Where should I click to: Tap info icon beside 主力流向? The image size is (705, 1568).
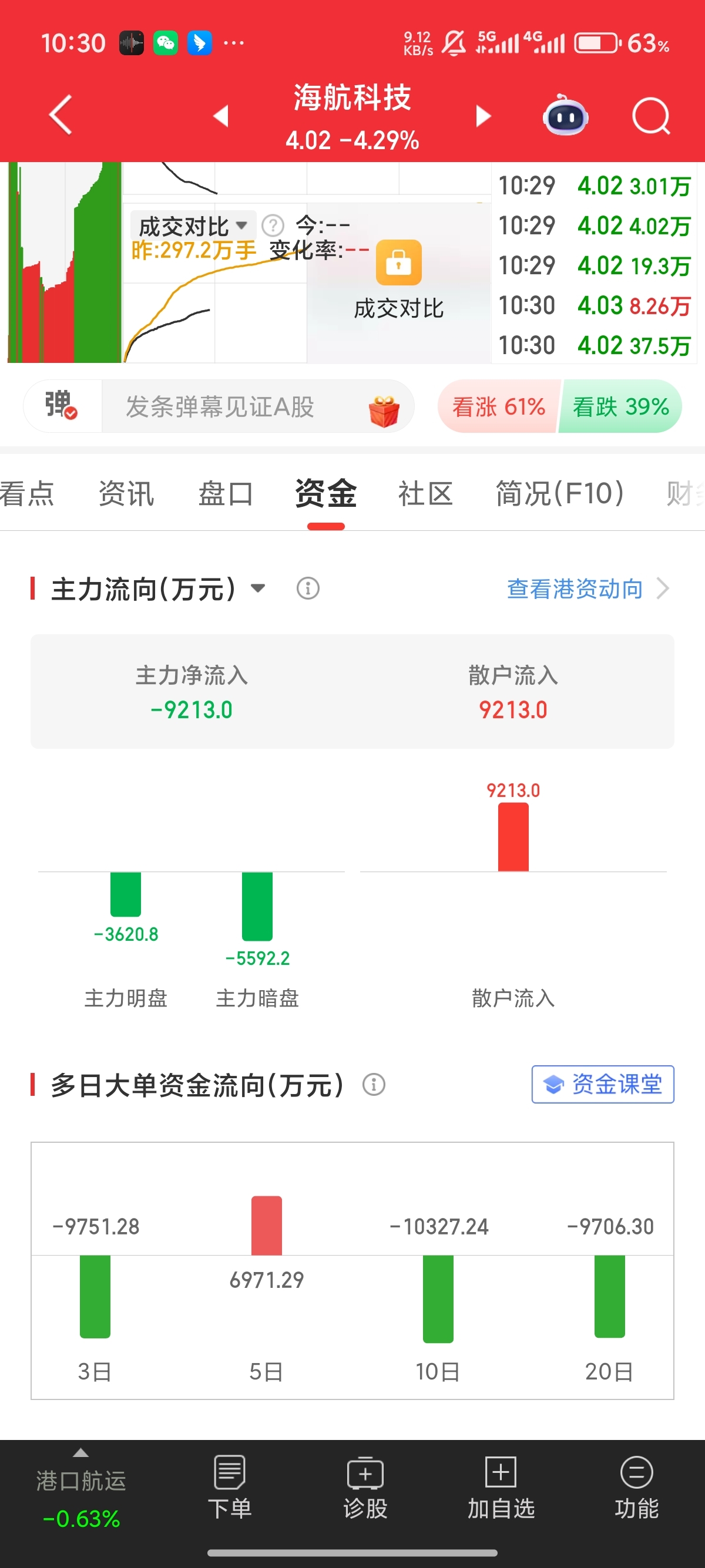[x=308, y=588]
